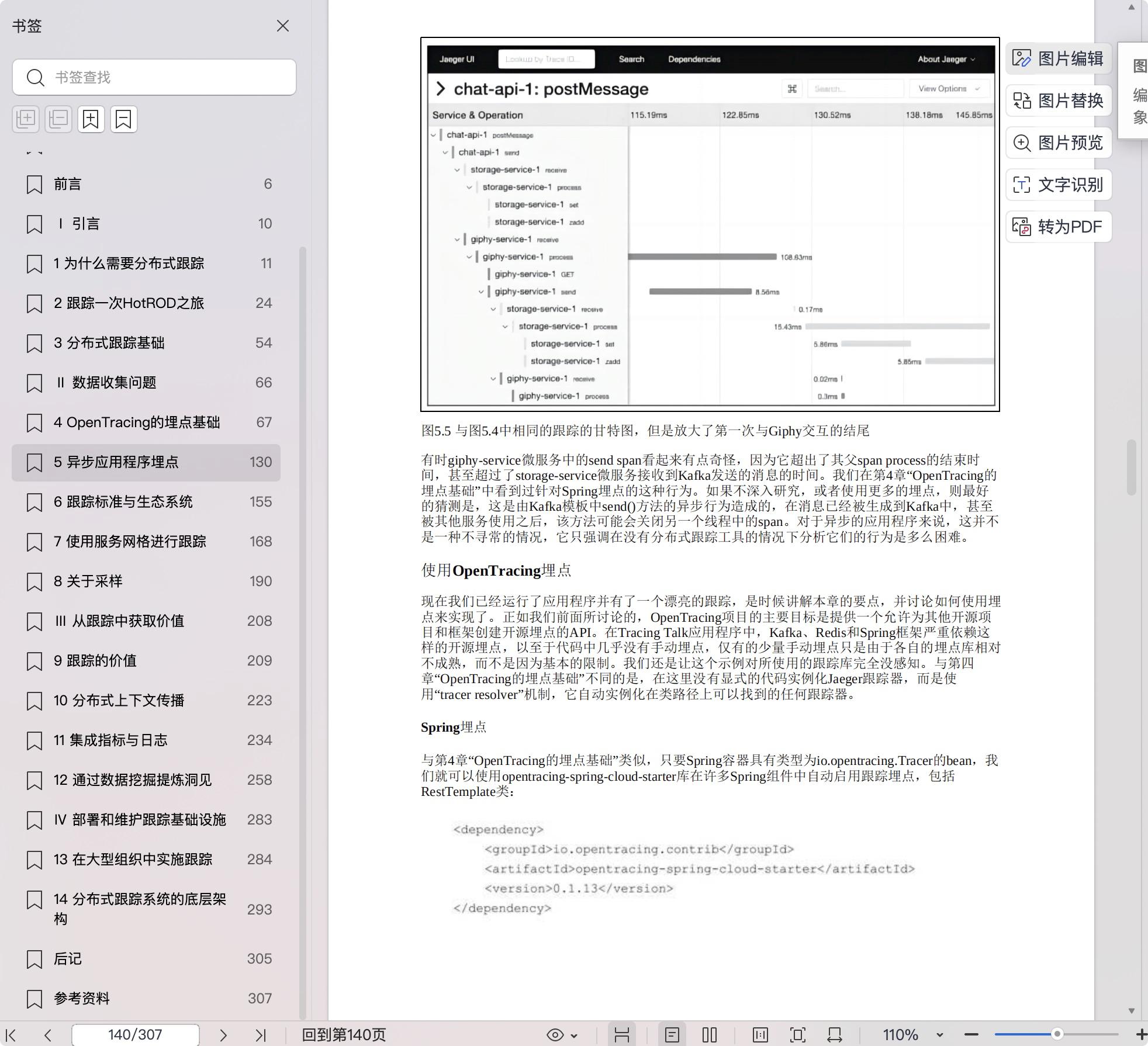This screenshot has height=1046, width=1148.
Task: Jump to 2 跟踪一次HotROD之旅
Action: [x=146, y=303]
